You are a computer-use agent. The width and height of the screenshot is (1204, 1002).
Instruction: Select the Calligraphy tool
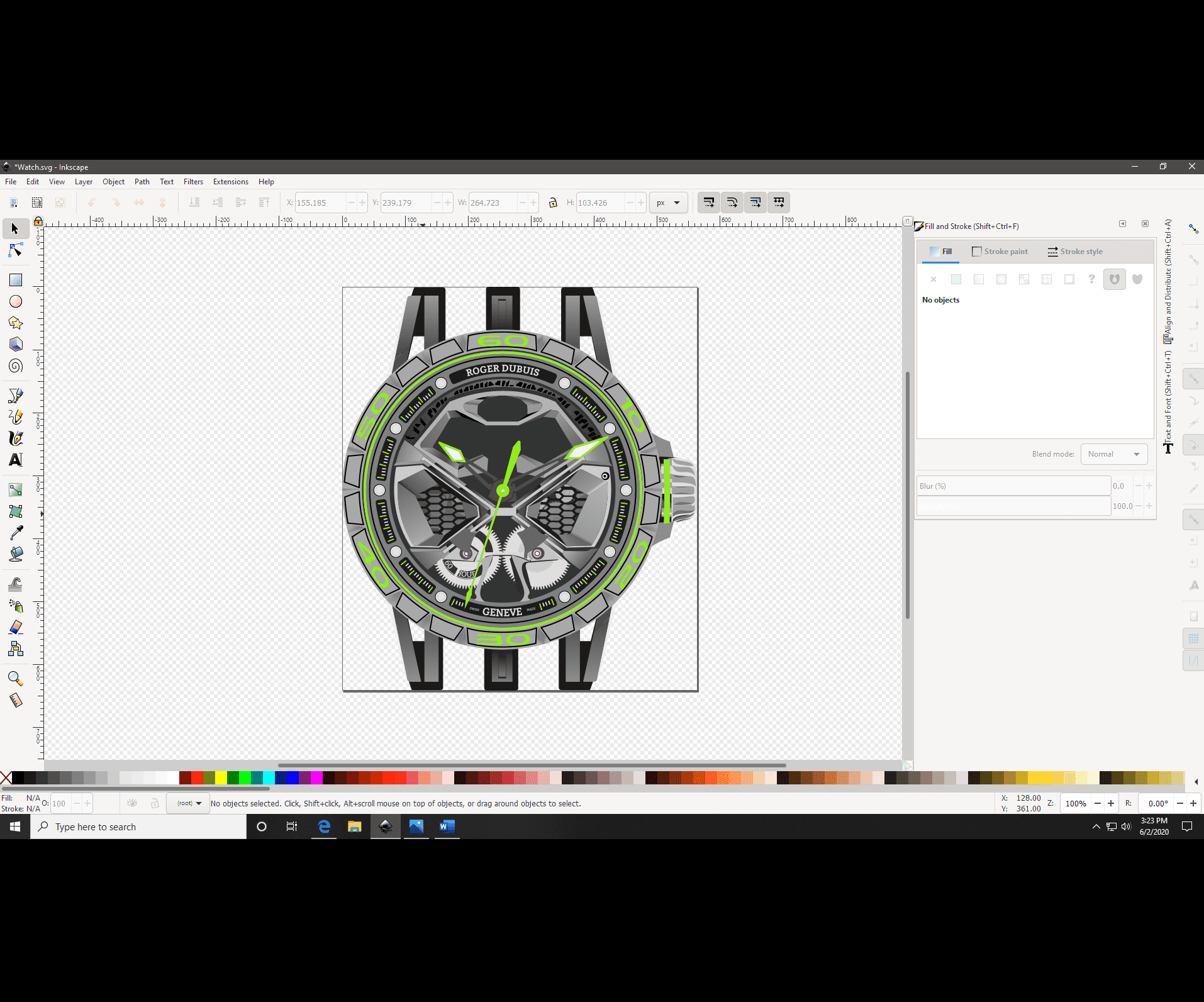point(16,438)
